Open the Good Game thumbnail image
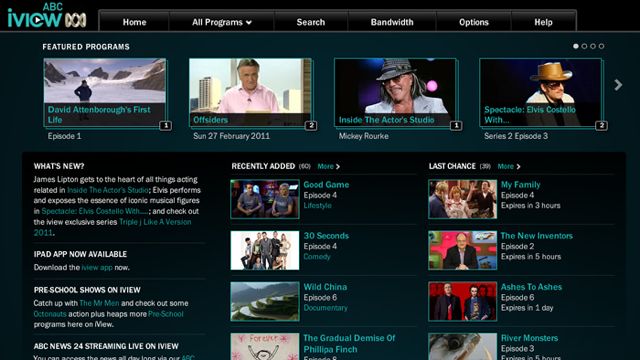This screenshot has width=640, height=360. [x=265, y=199]
